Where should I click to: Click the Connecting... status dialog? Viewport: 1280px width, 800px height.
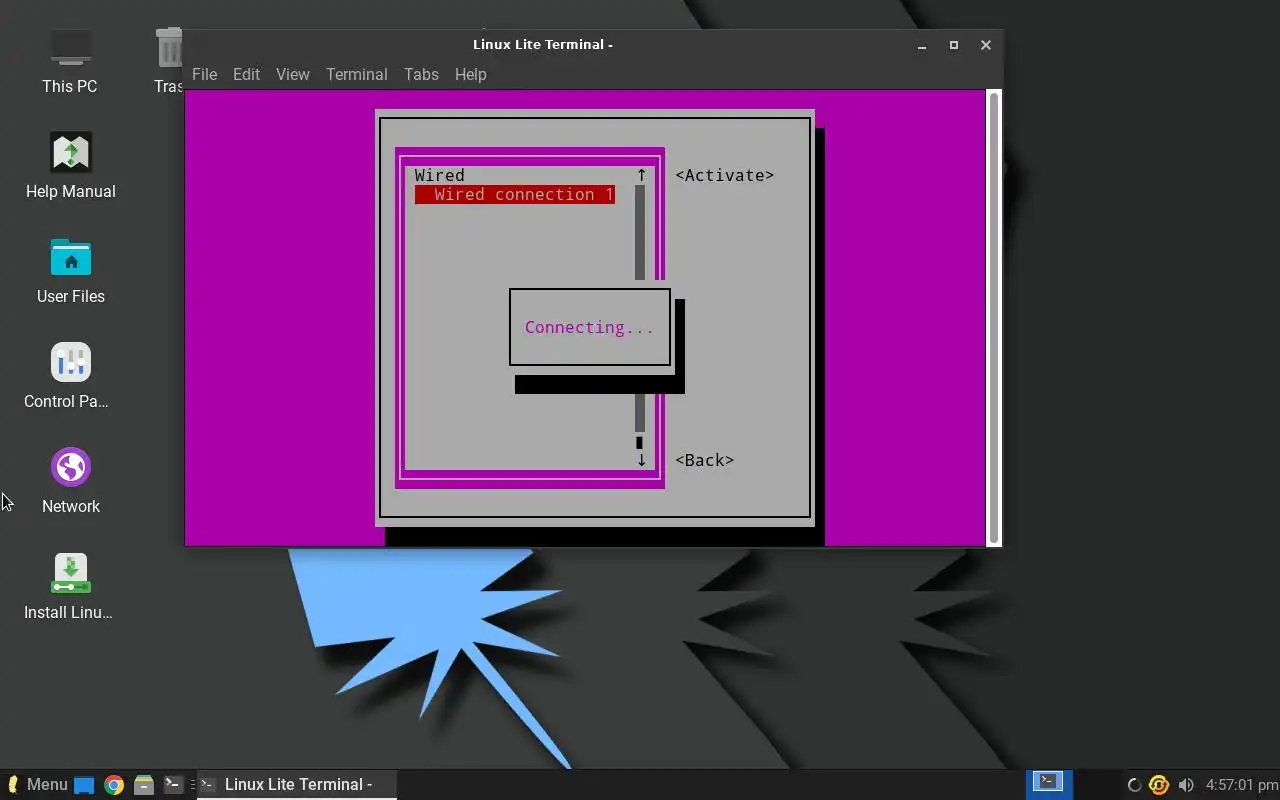point(589,327)
